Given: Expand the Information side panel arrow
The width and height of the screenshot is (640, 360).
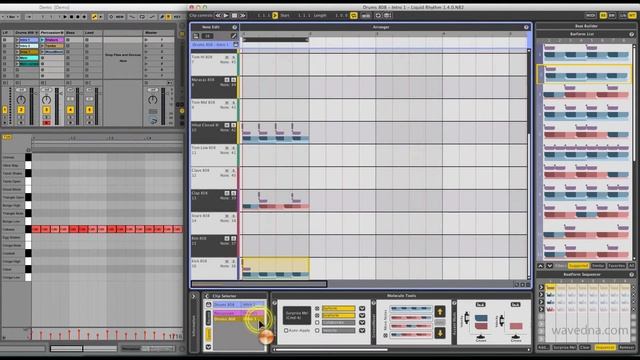Looking at the screenshot, I should click(194, 296).
